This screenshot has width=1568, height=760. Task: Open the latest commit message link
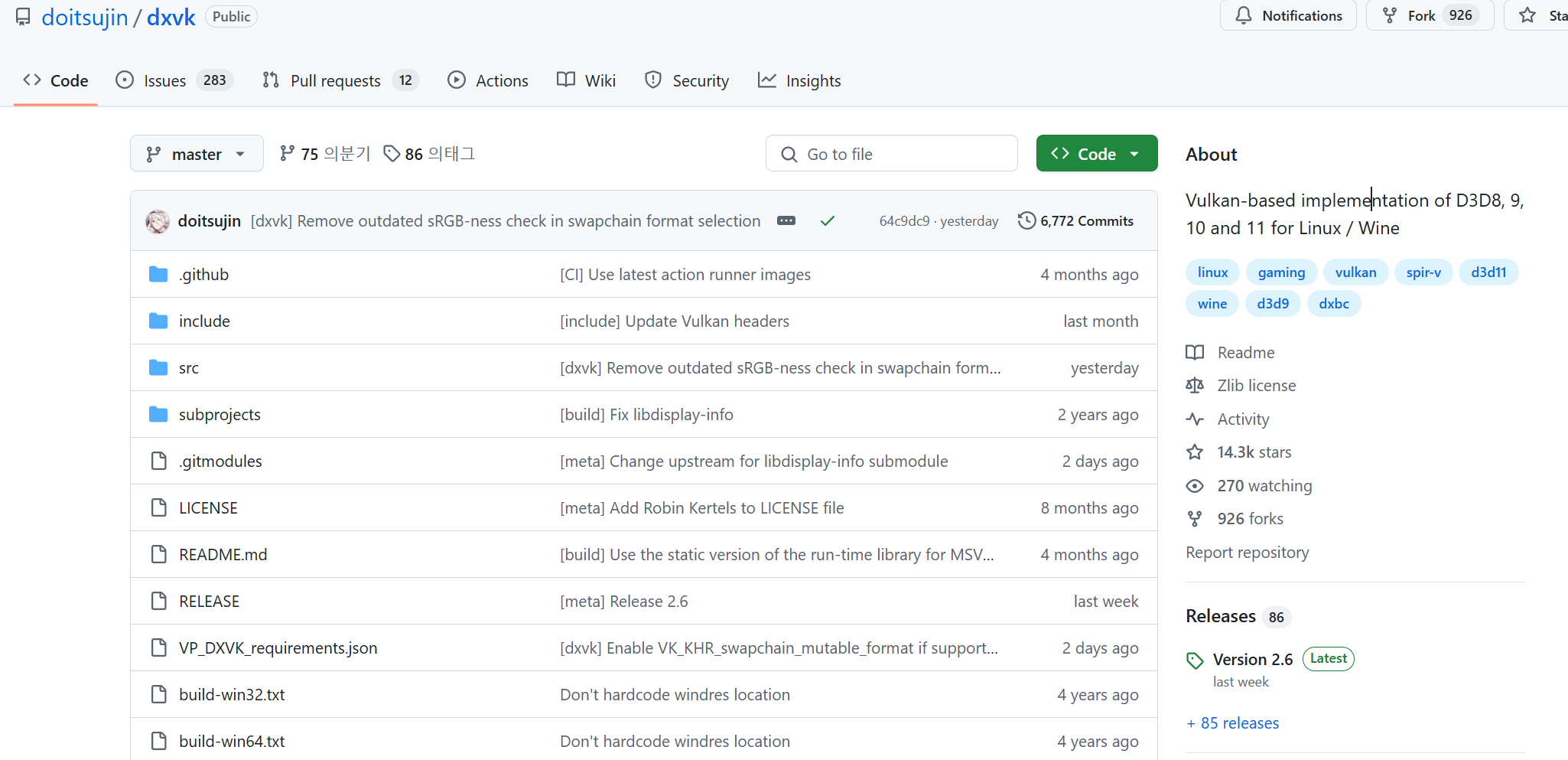(506, 221)
